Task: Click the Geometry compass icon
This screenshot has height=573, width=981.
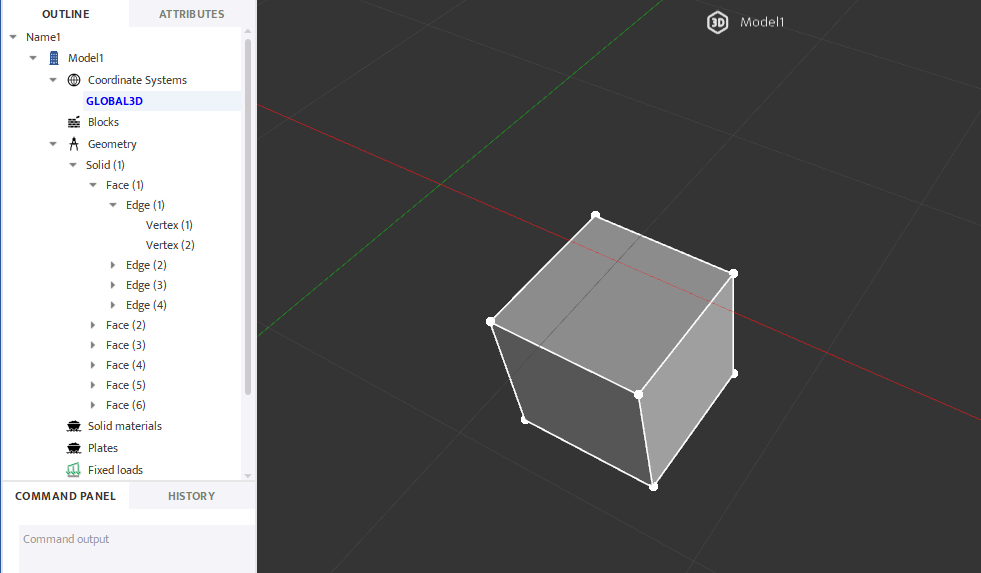Action: 74,144
